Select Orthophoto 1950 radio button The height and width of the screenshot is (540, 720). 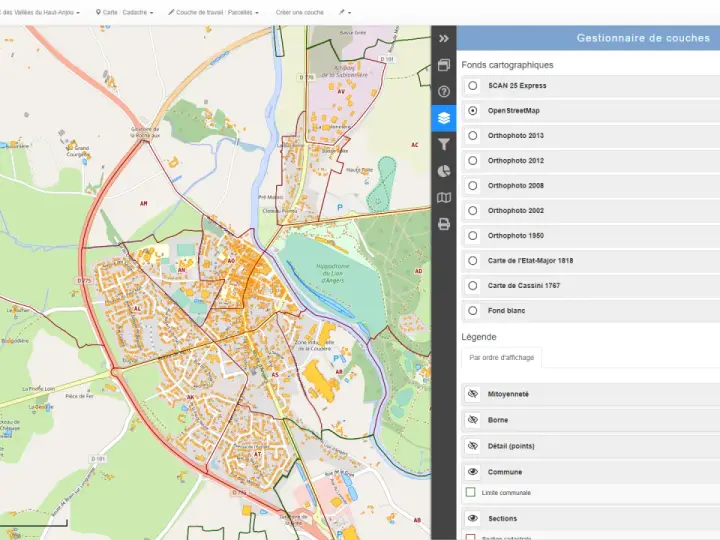472,236
